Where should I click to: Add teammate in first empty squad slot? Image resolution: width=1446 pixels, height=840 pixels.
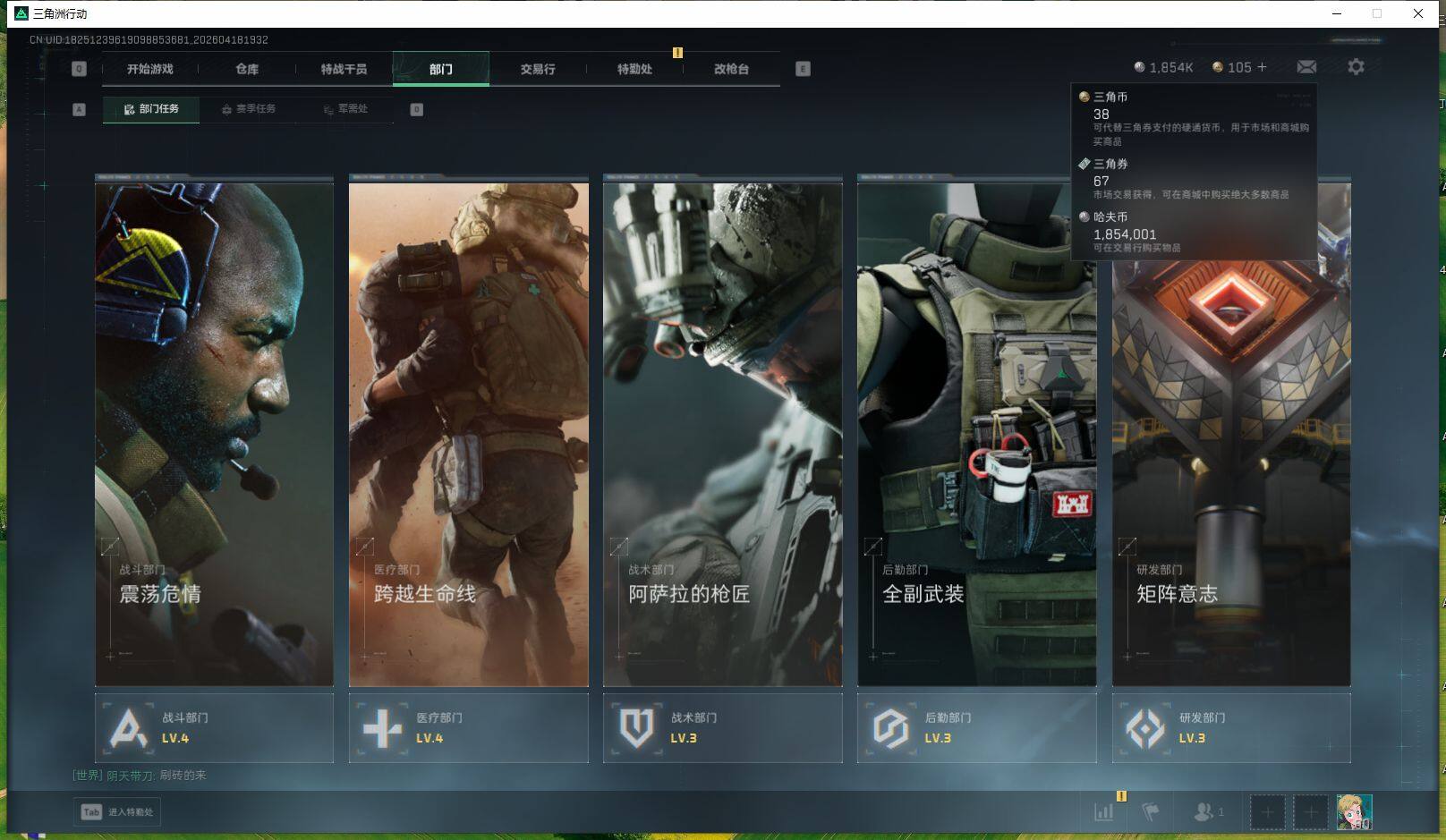[x=1267, y=812]
